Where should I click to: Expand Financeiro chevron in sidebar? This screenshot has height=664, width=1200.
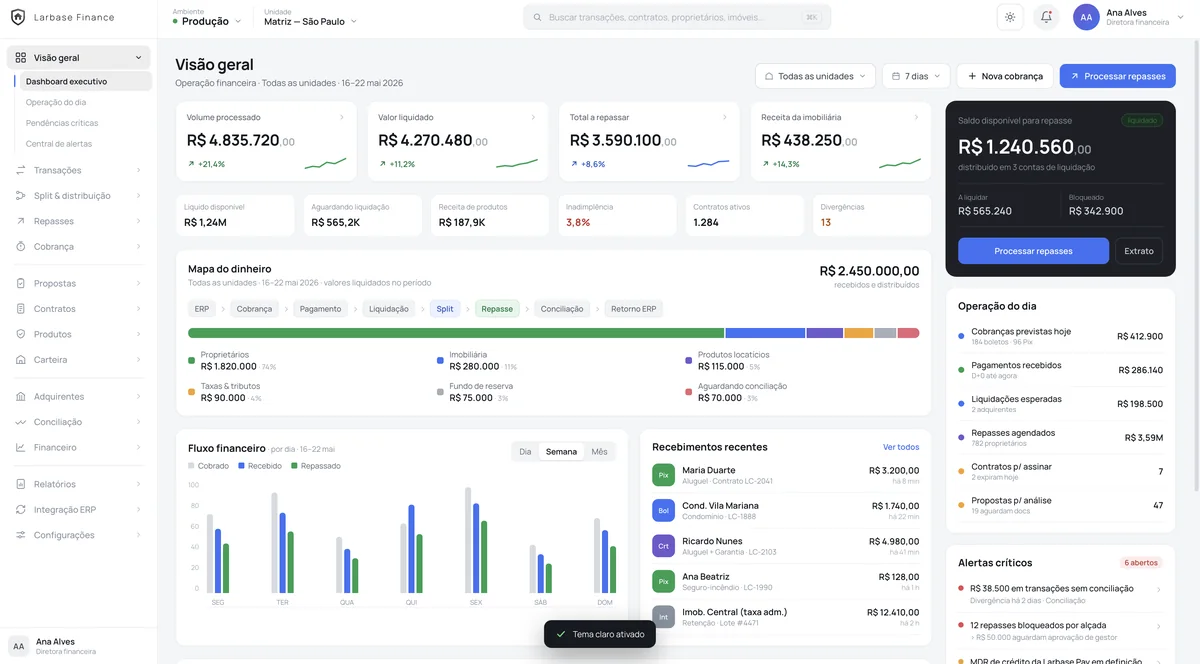[x=138, y=447]
